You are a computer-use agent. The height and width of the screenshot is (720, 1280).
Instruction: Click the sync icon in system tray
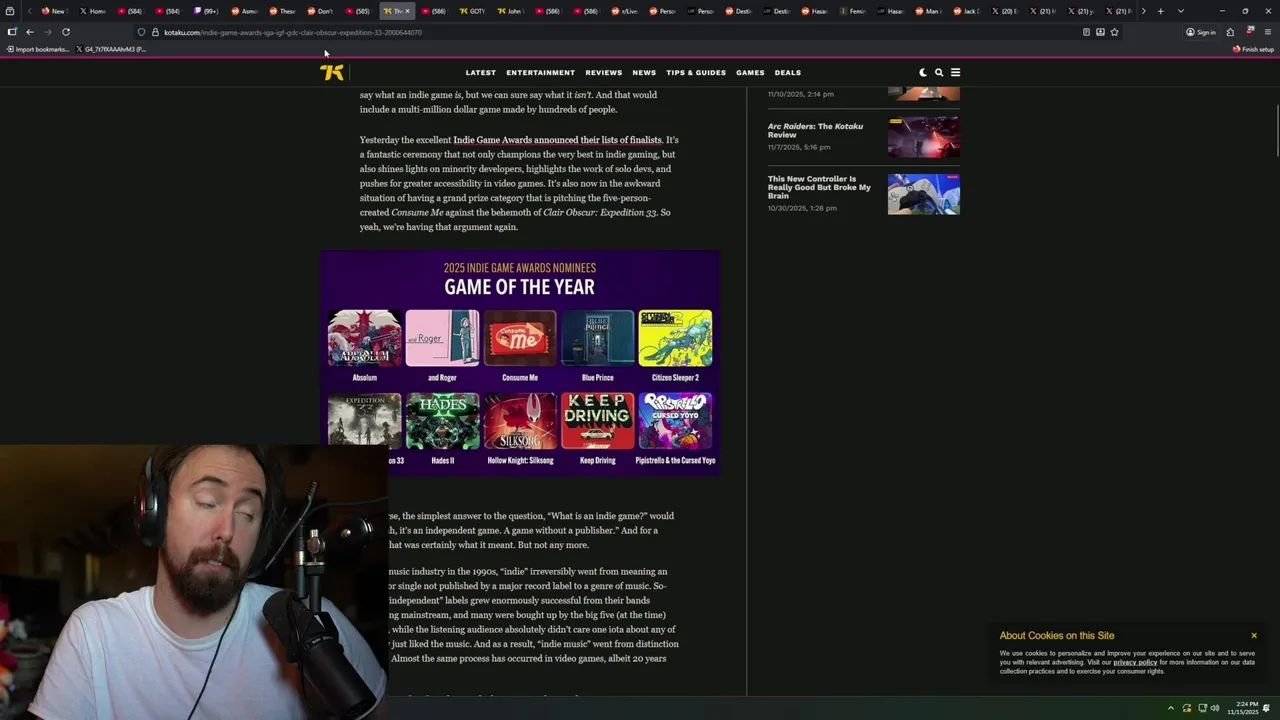pos(1187,708)
